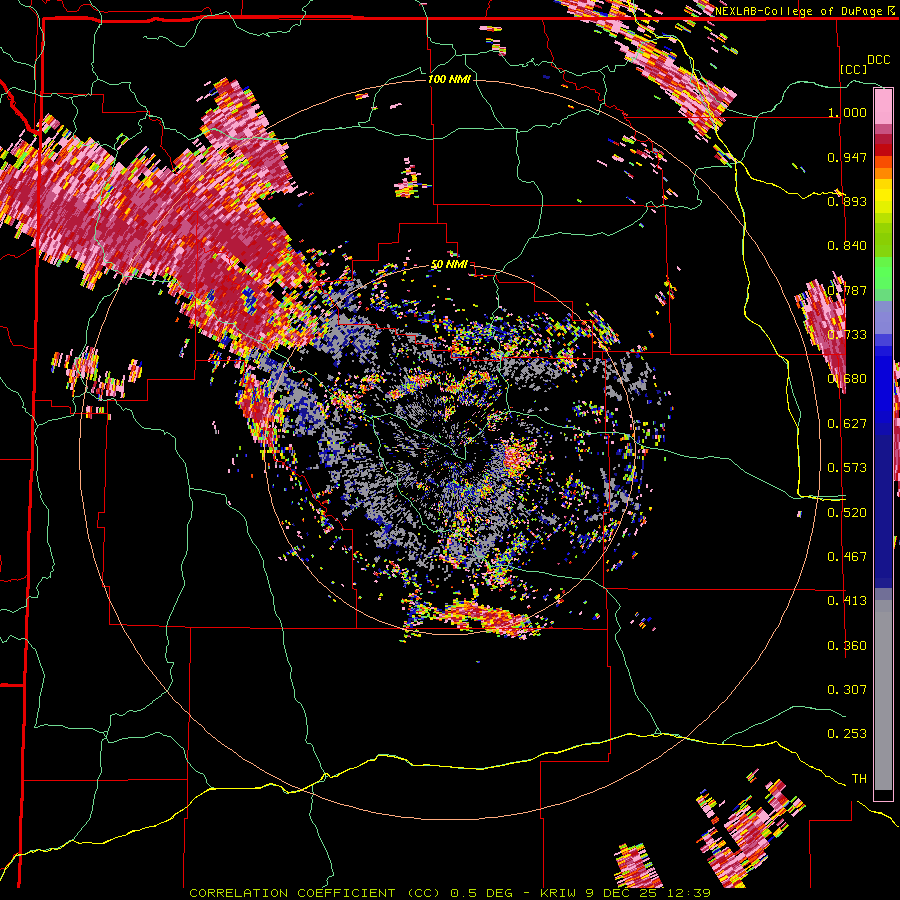The image size is (900, 900).
Task: Pick the pink segment atop color bar
Action: click(x=883, y=106)
